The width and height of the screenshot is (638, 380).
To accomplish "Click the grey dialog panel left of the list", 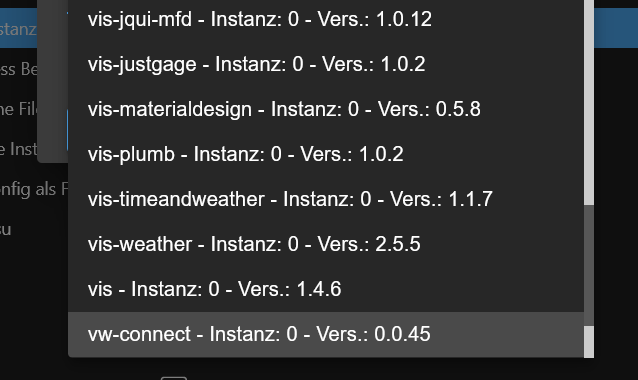I will click(x=52, y=81).
